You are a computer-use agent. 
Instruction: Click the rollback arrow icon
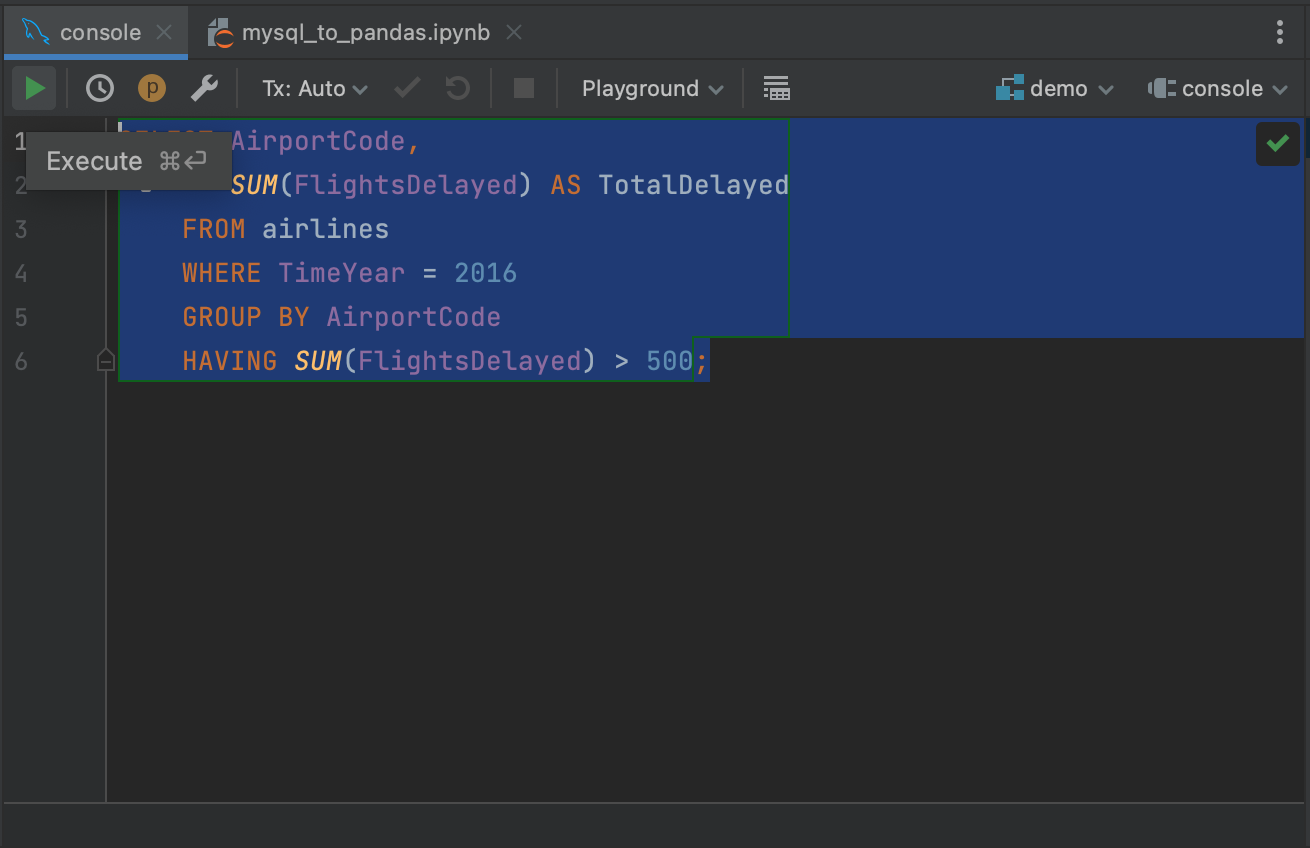(x=458, y=88)
